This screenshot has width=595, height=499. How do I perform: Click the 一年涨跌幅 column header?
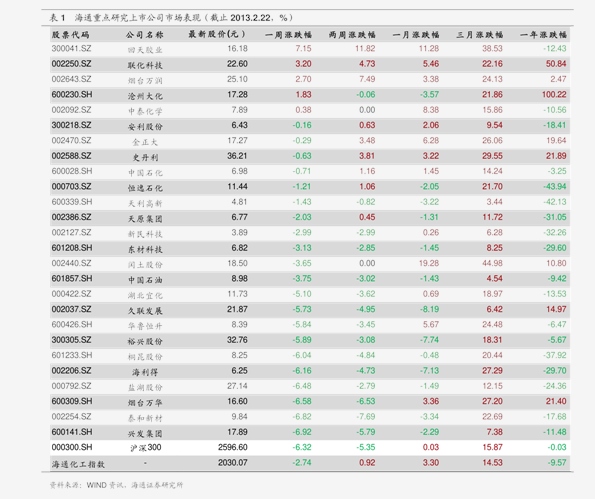[543, 35]
